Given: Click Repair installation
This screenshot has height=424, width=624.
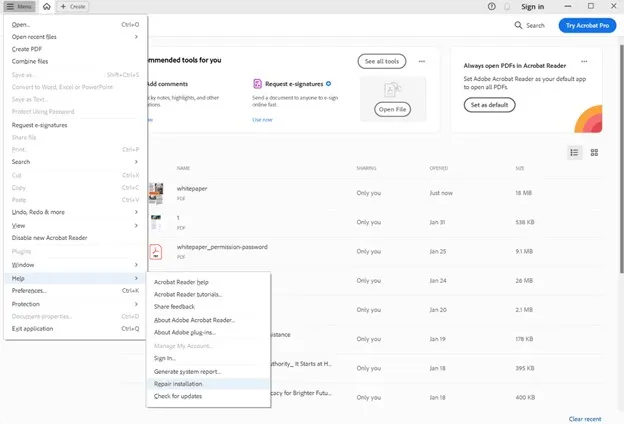Looking at the screenshot, I should 209,384.
